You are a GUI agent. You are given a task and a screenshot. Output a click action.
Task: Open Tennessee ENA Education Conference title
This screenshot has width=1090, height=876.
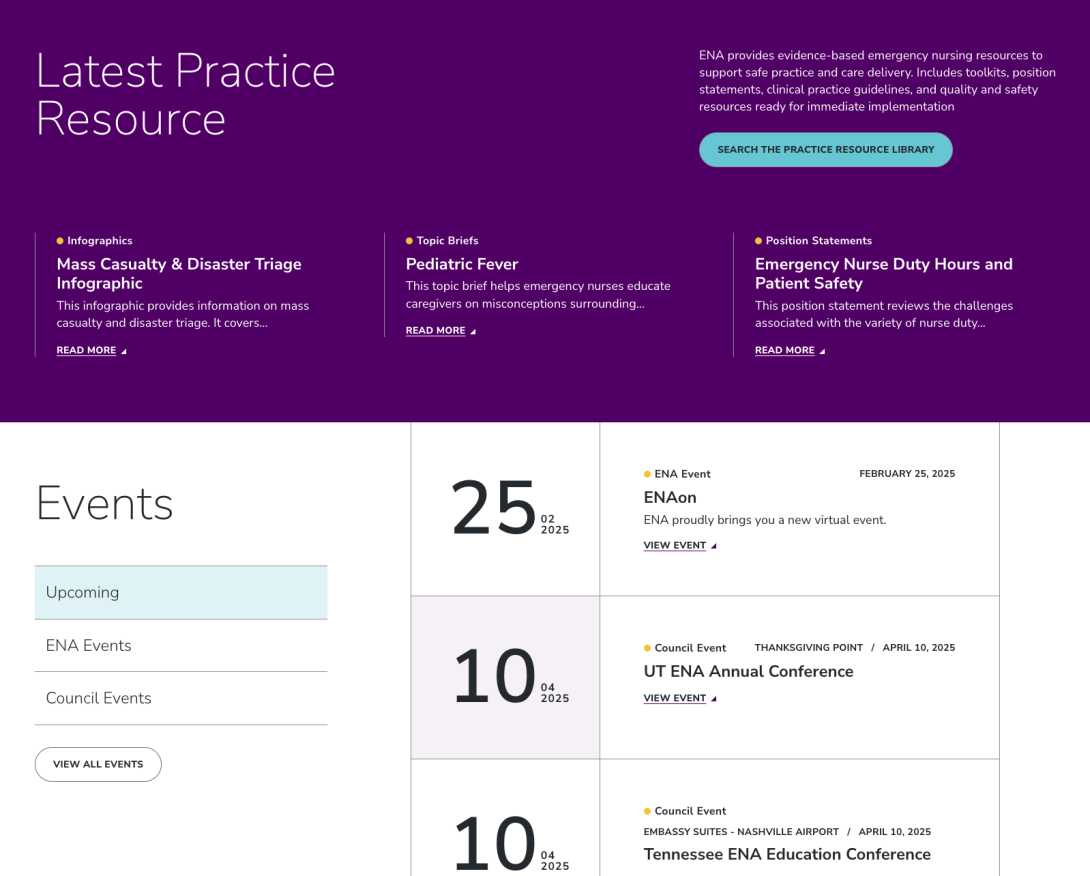pyautogui.click(x=787, y=854)
